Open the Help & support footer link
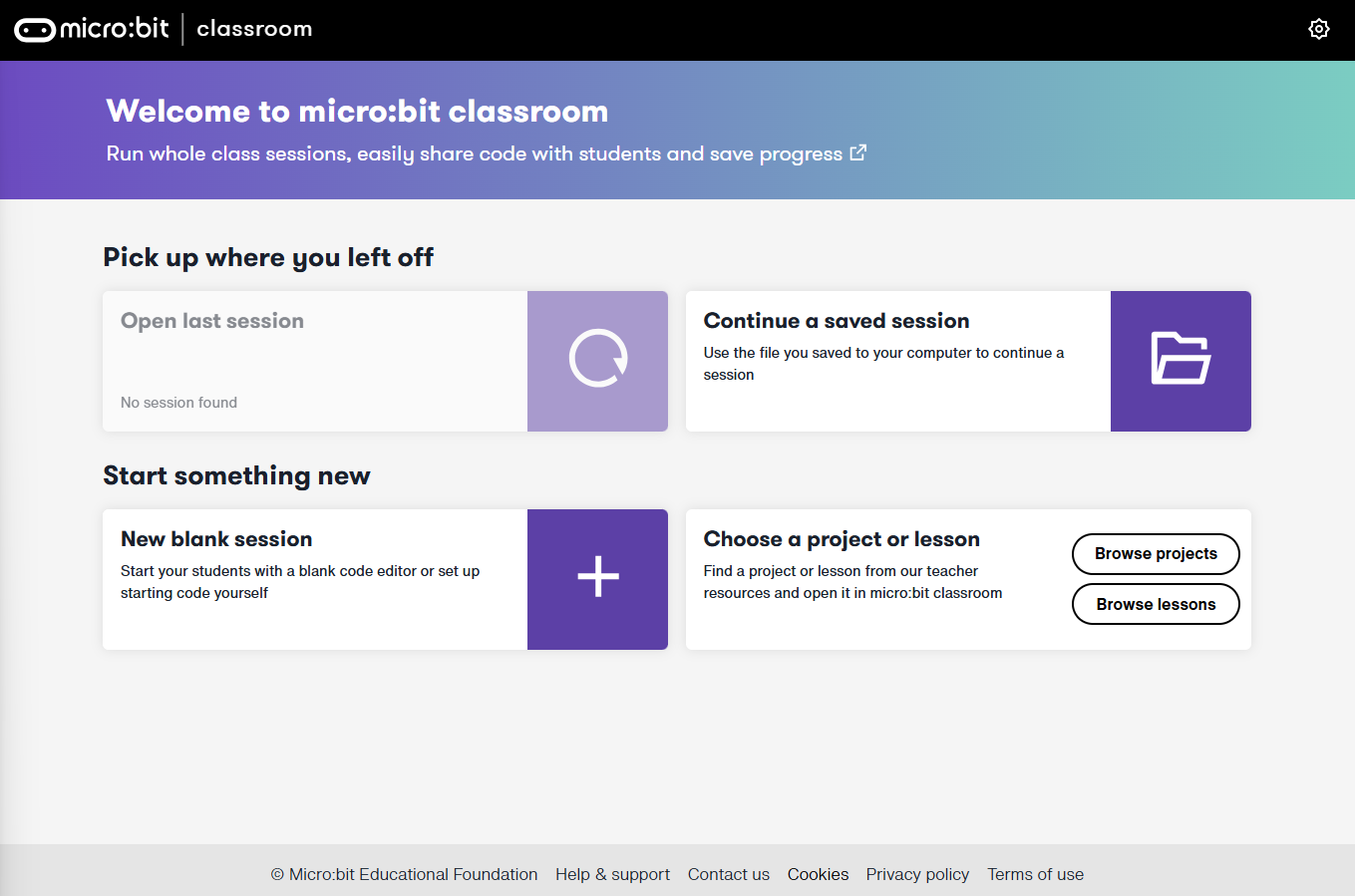Viewport: 1355px width, 896px height. [x=612, y=874]
